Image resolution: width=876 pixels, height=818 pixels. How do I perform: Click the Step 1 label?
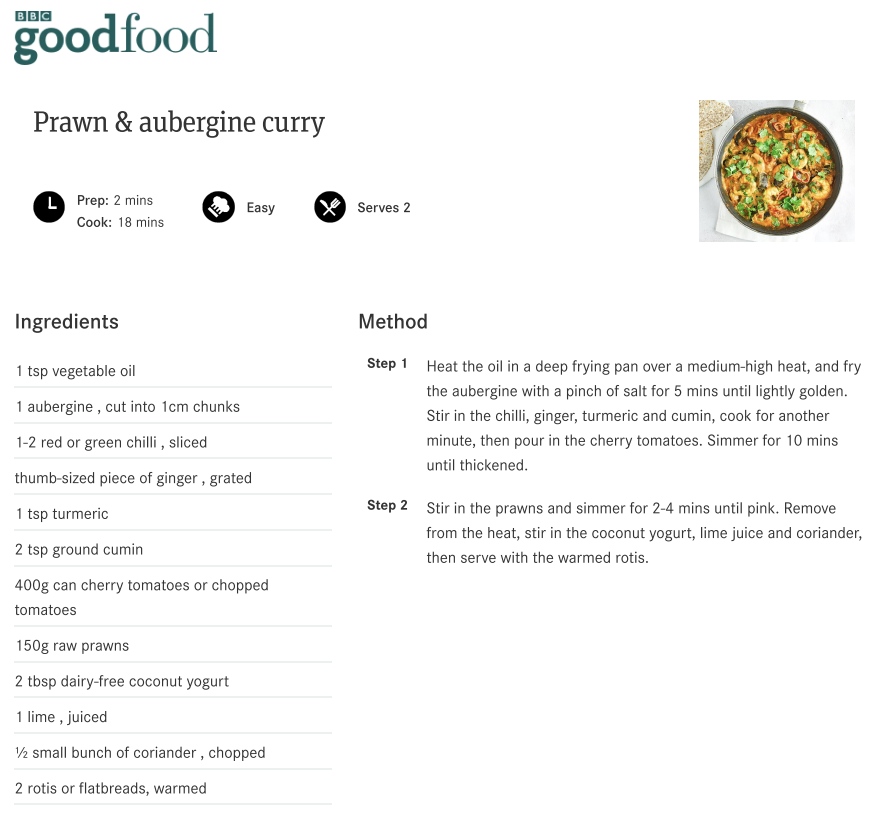click(387, 364)
